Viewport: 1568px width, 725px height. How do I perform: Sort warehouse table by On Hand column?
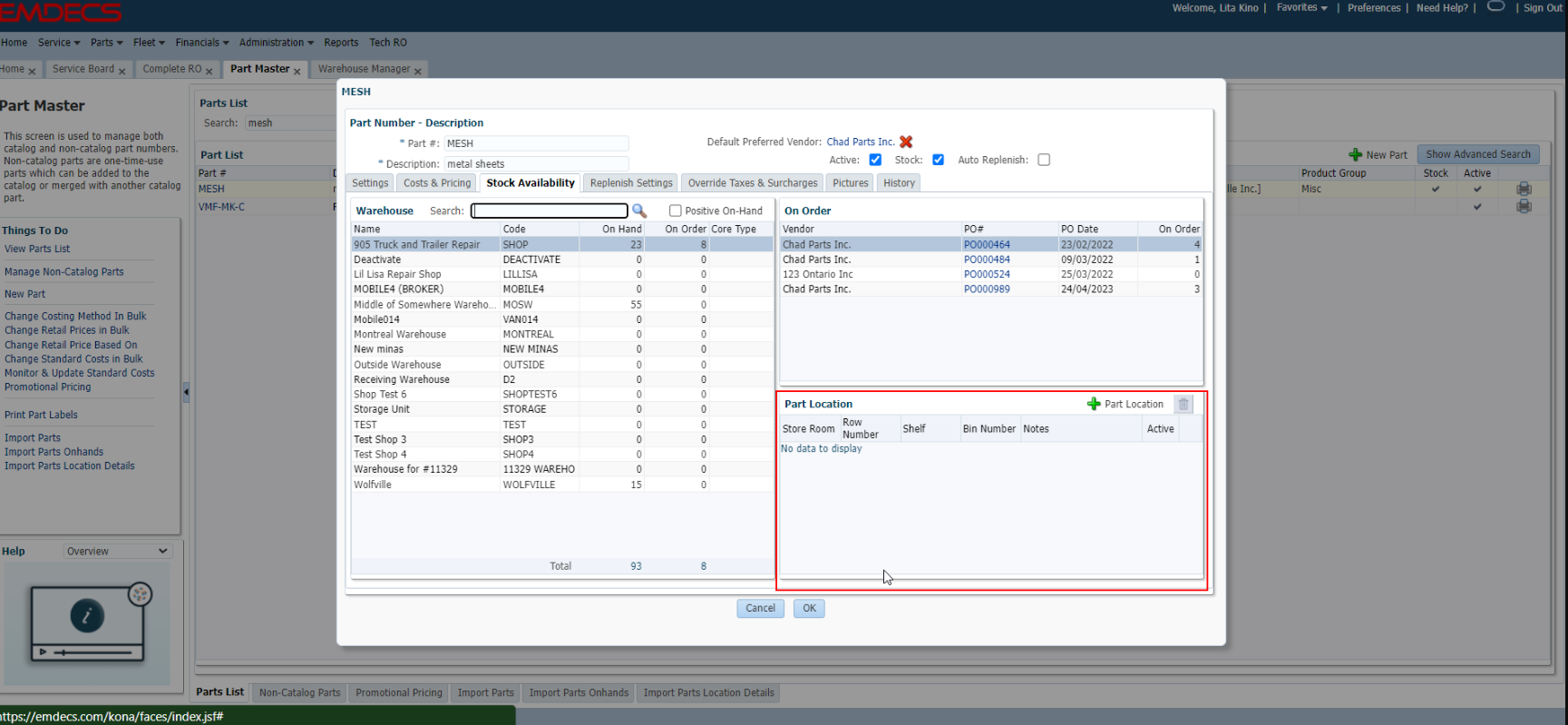coord(621,229)
